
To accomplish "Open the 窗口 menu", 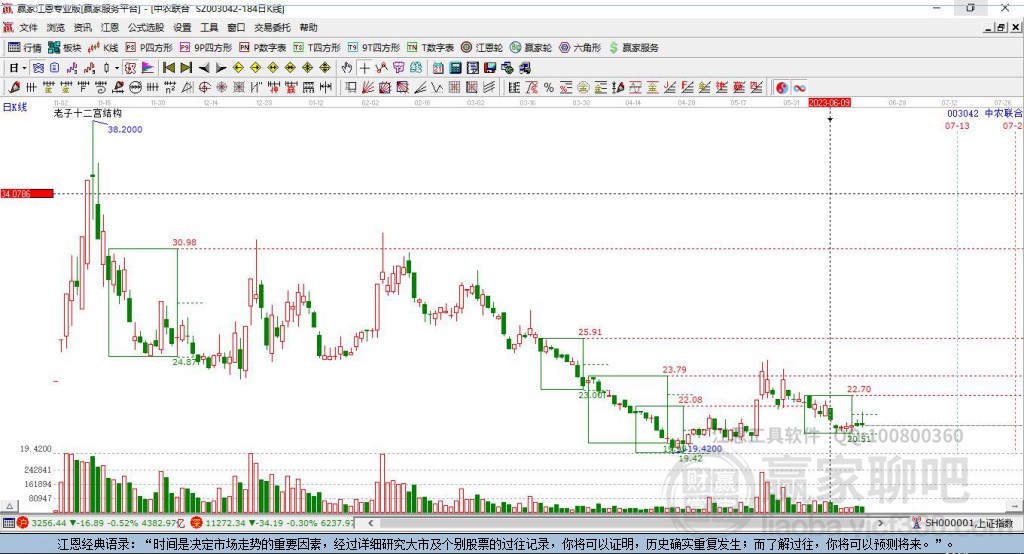I will [236, 27].
